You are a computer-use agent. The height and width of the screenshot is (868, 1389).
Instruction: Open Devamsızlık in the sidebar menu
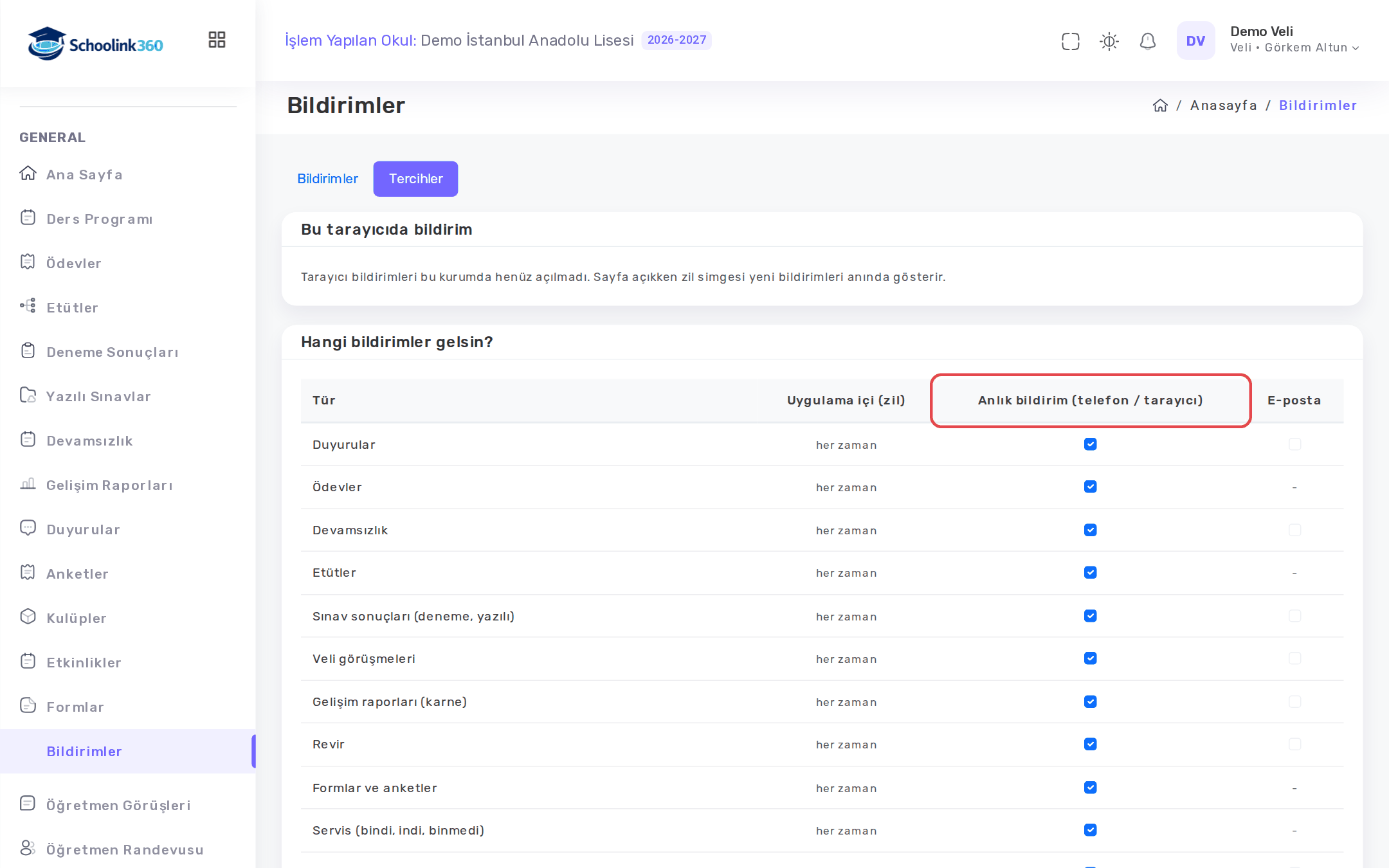pos(89,440)
